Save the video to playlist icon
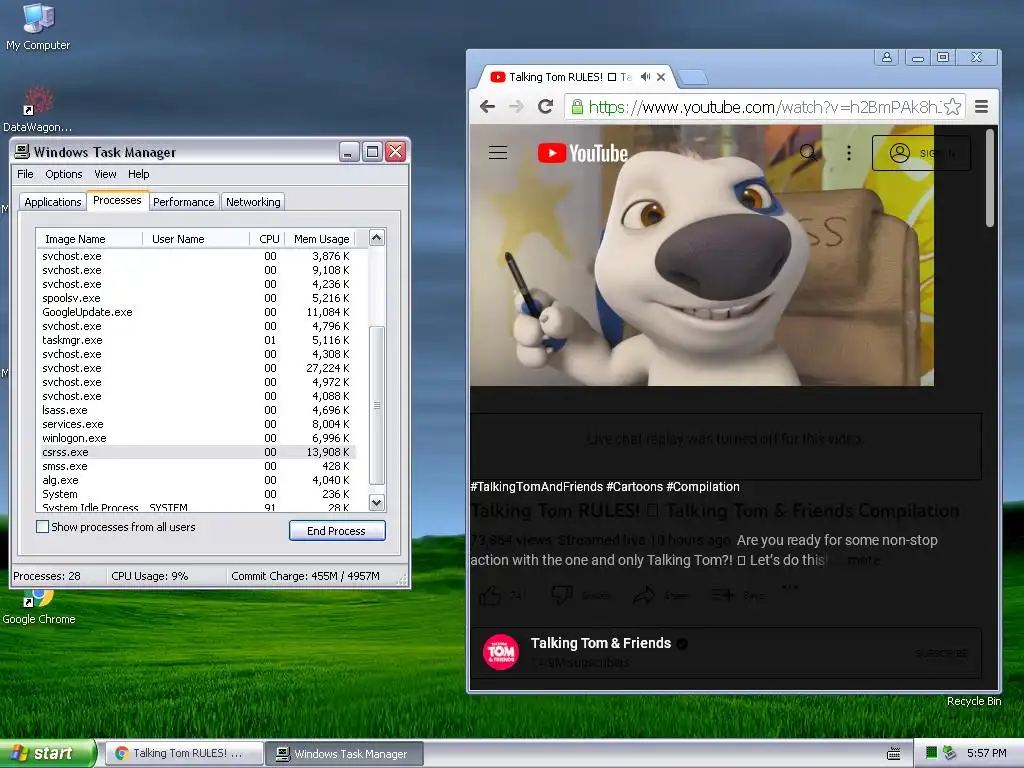Screen dimensions: 1024x768 [722, 595]
